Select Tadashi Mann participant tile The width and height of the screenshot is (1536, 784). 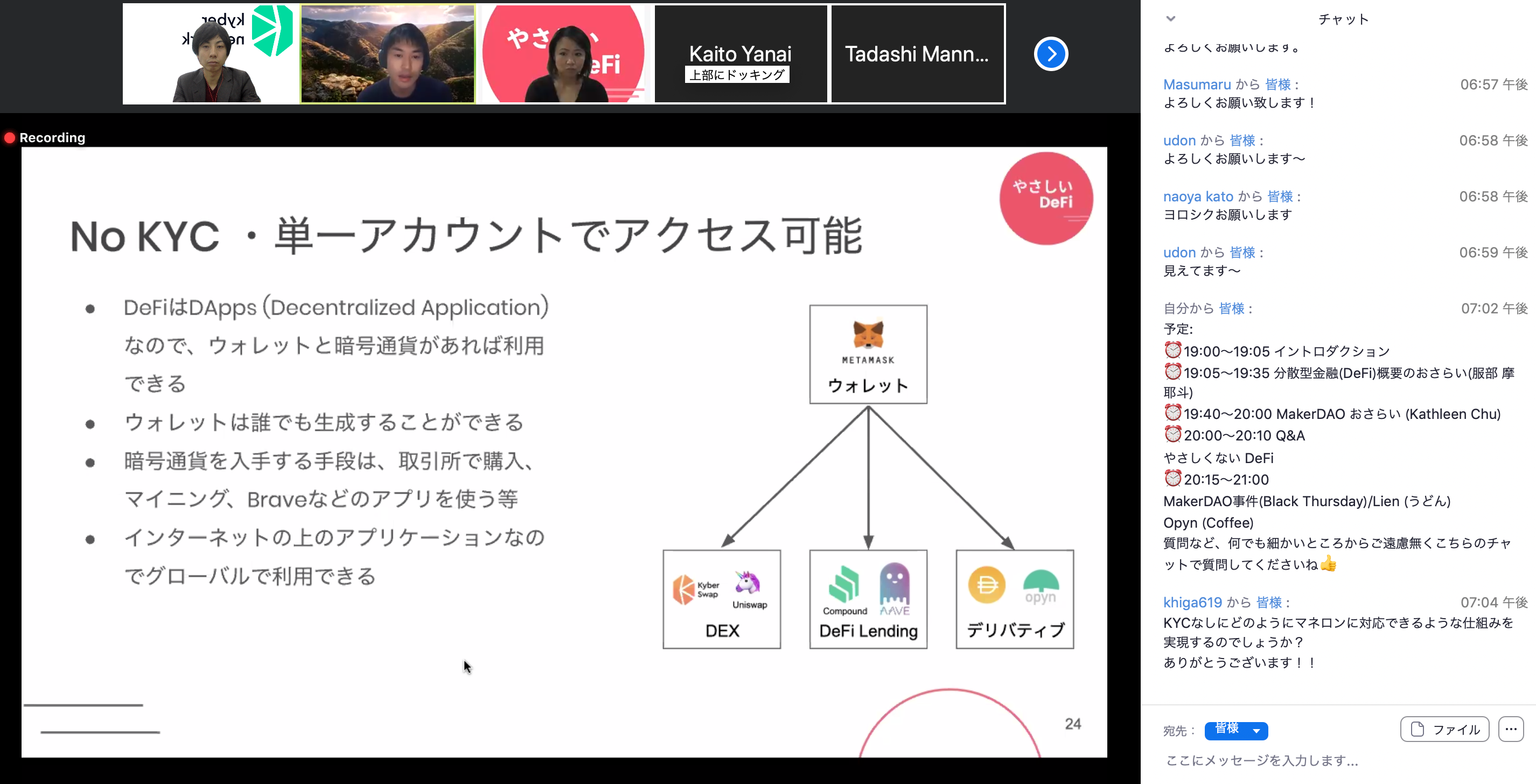917,54
